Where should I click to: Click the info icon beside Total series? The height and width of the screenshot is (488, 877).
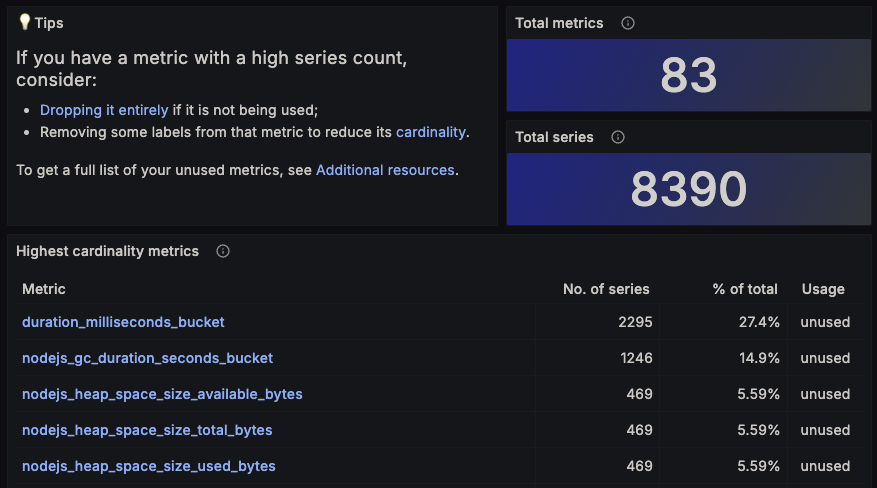pos(618,137)
